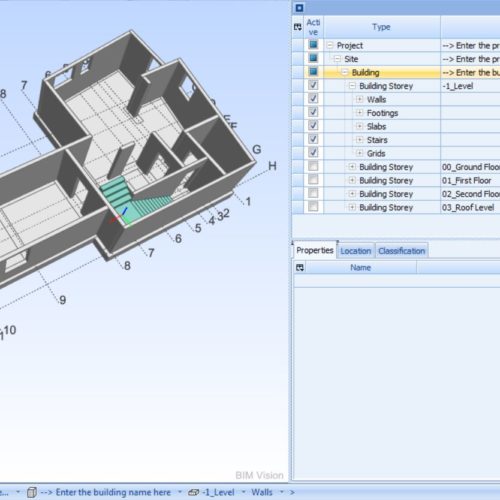
Task: Expand the Footings tree node
Action: 359,112
